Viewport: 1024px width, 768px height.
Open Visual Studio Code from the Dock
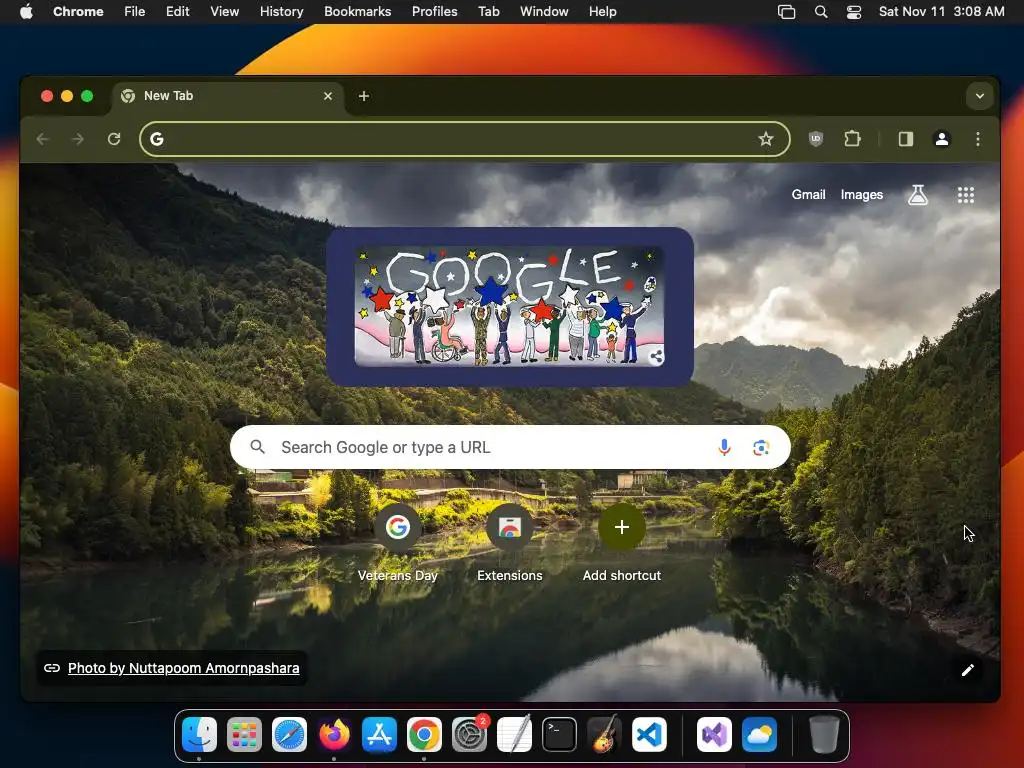pos(649,735)
